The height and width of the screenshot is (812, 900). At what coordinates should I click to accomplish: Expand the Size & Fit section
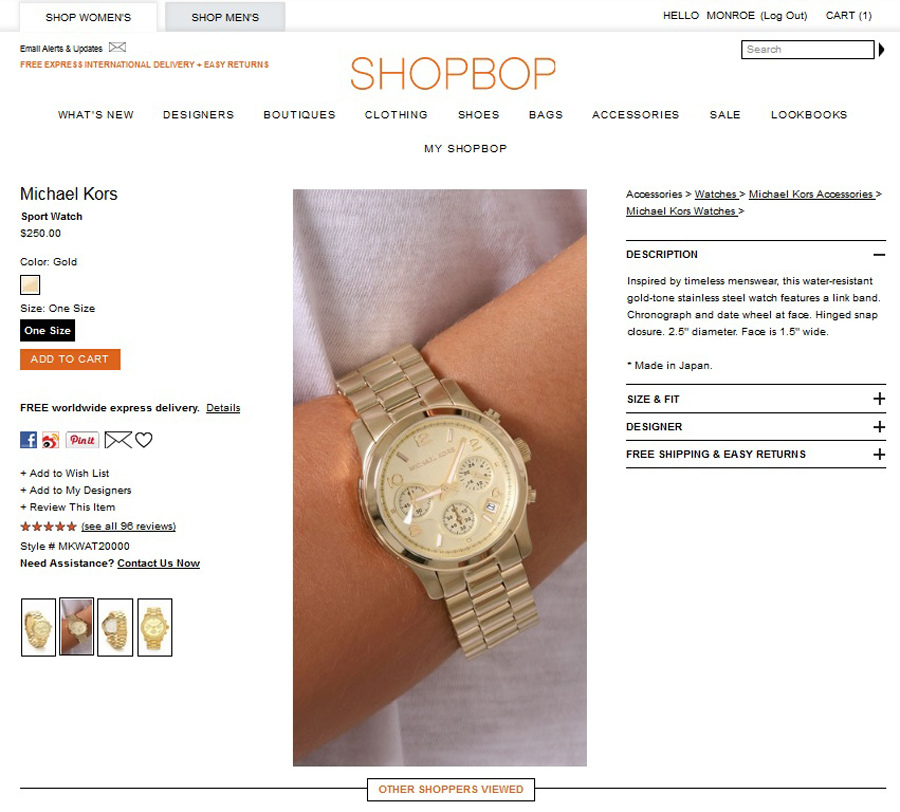coord(879,399)
